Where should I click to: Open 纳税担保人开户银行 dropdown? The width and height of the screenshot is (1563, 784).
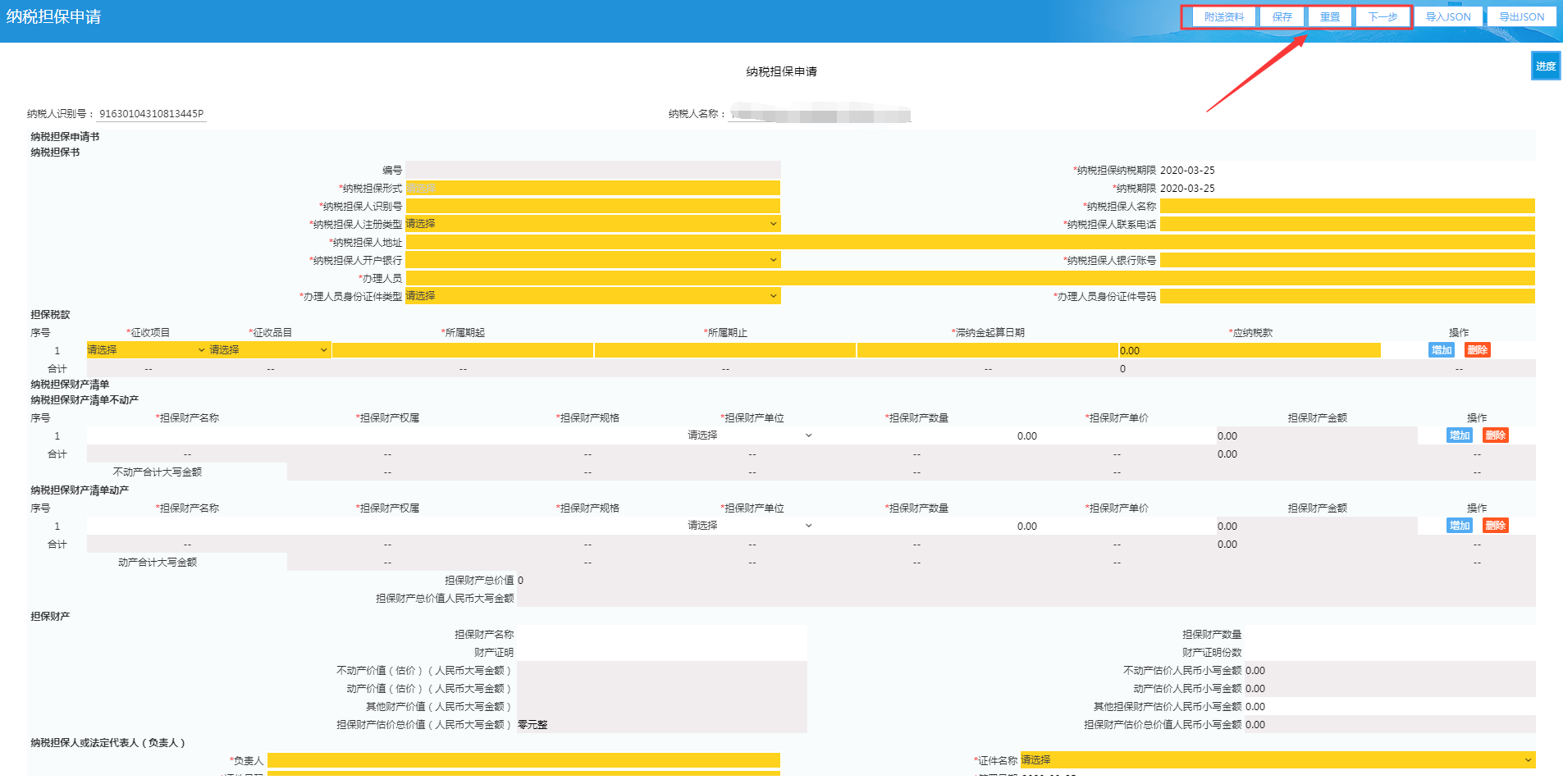(592, 260)
